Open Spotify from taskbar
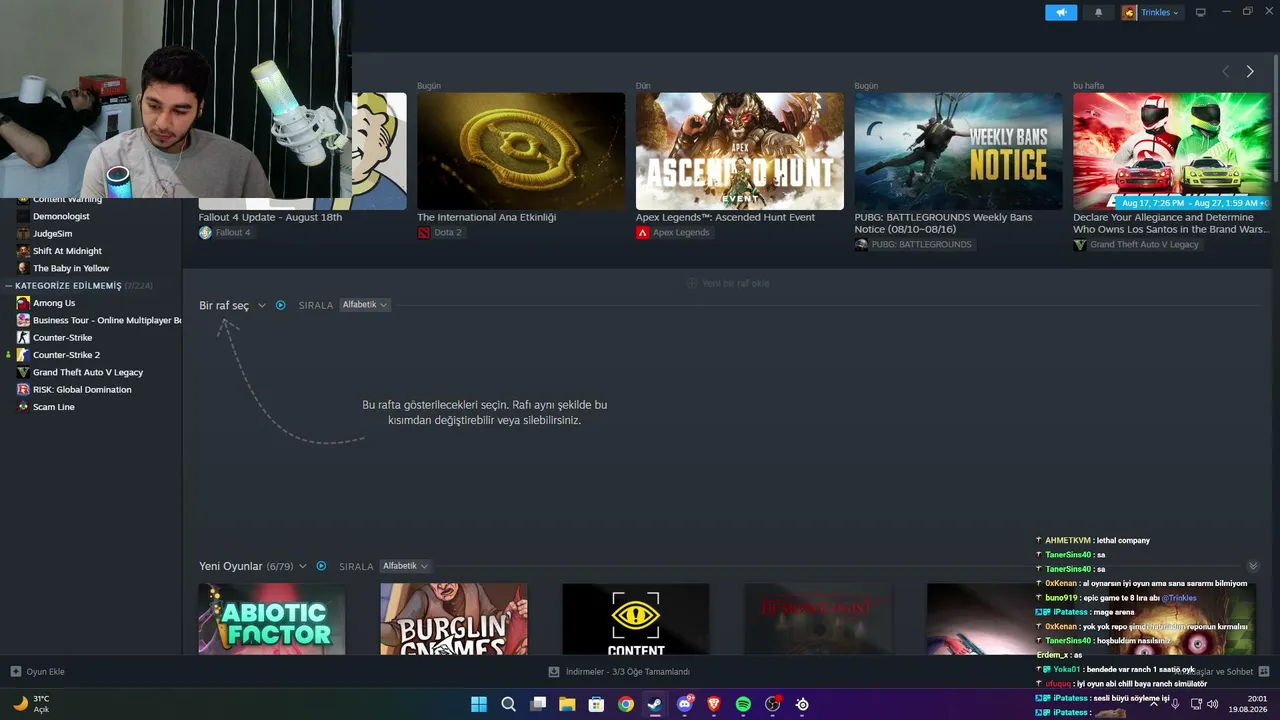The image size is (1280, 720). pos(743,704)
